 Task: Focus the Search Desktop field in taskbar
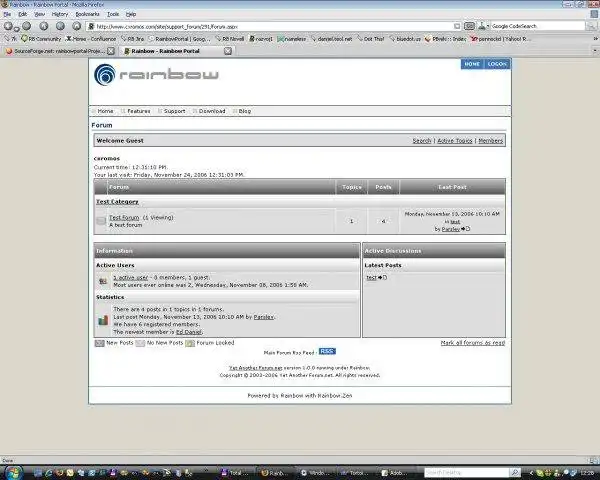466,473
